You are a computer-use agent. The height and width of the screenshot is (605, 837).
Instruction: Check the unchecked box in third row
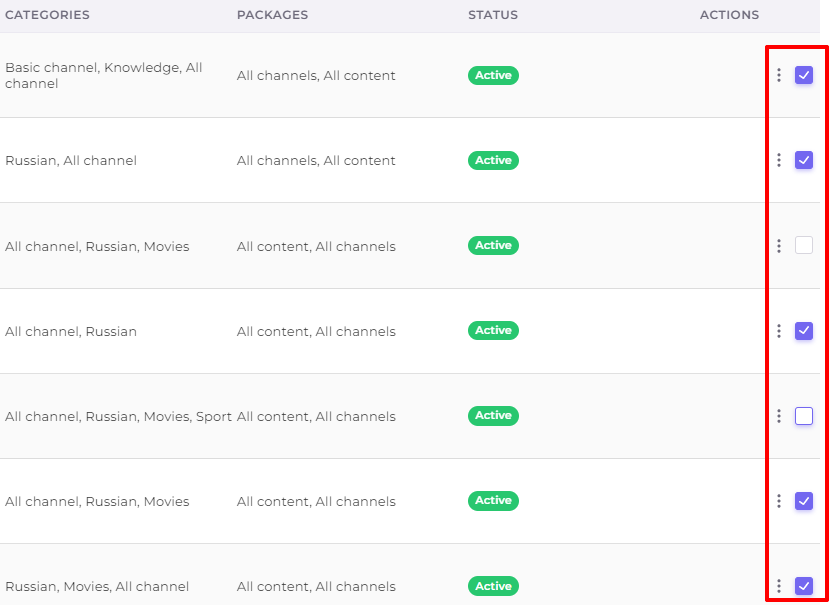(804, 246)
